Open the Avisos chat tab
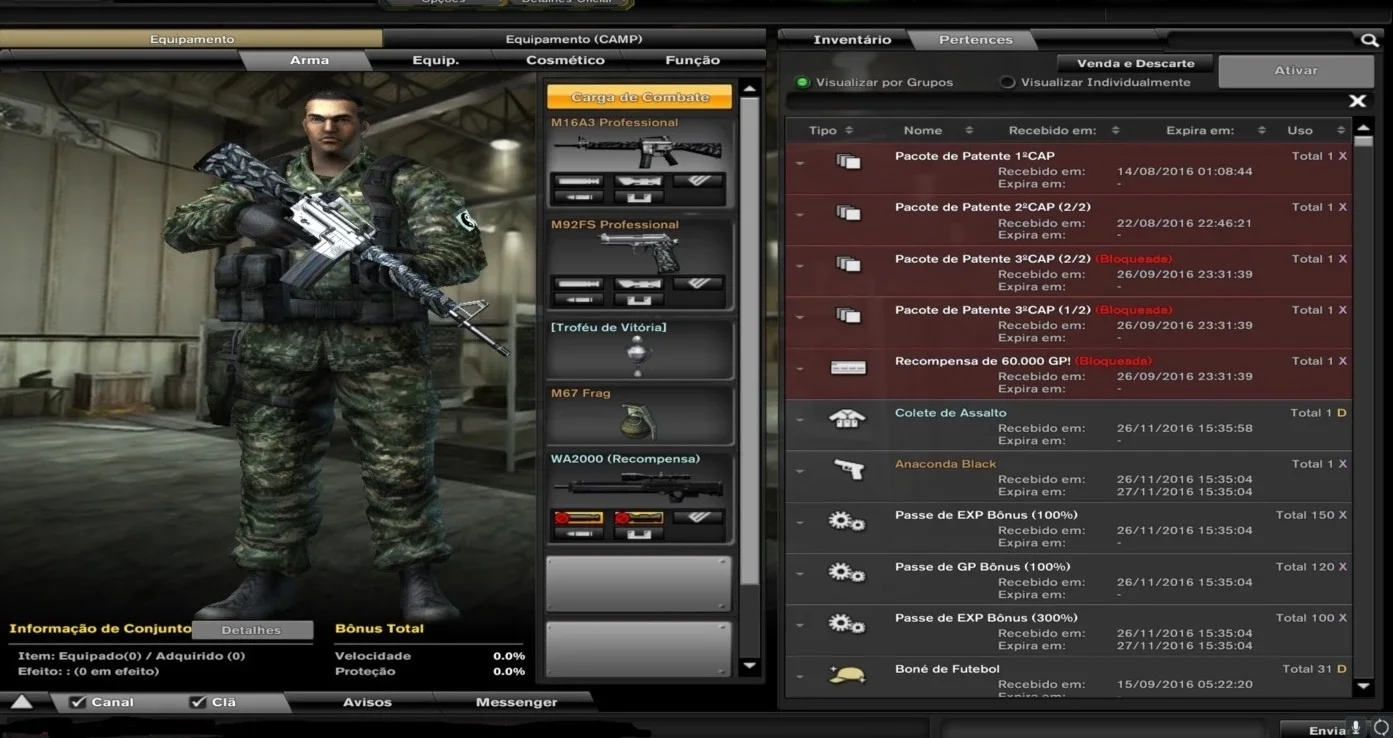The height and width of the screenshot is (738, 1393). tap(367, 702)
